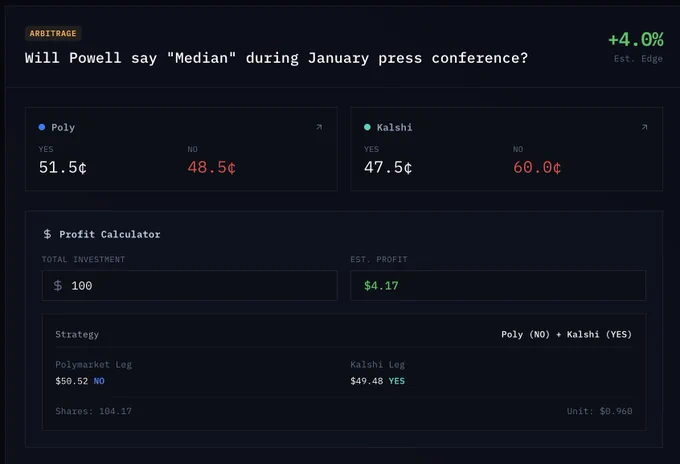This screenshot has width=680, height=464.
Task: Open the Kalshi market external link arrow
Action: (x=644, y=127)
